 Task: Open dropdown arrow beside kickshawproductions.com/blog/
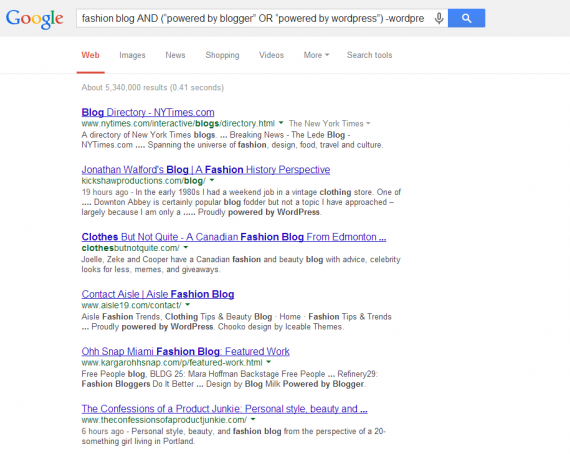click(212, 180)
